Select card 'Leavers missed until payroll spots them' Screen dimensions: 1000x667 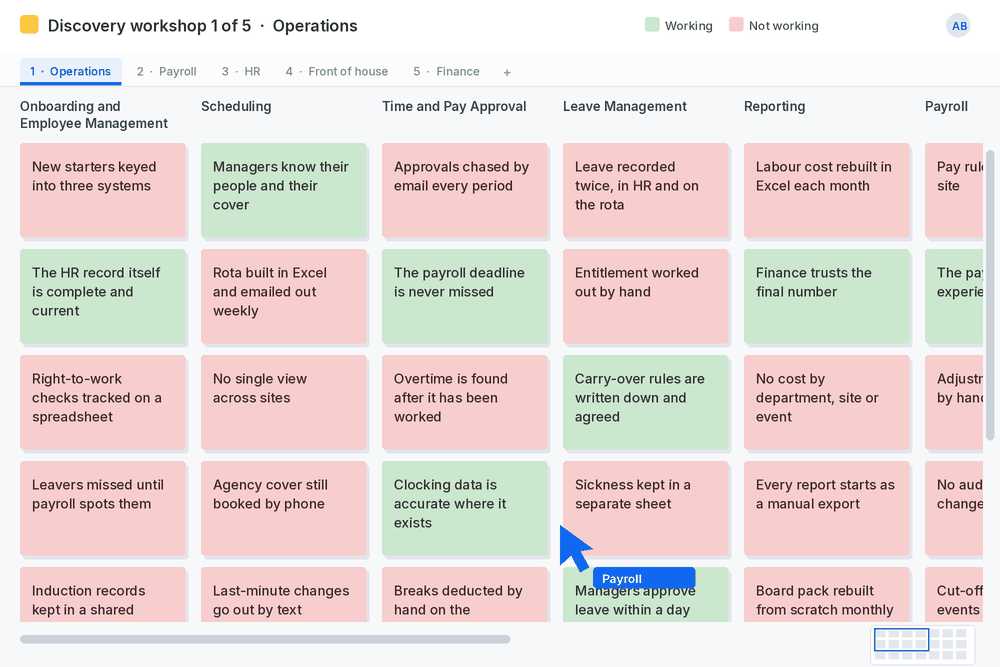[103, 508]
